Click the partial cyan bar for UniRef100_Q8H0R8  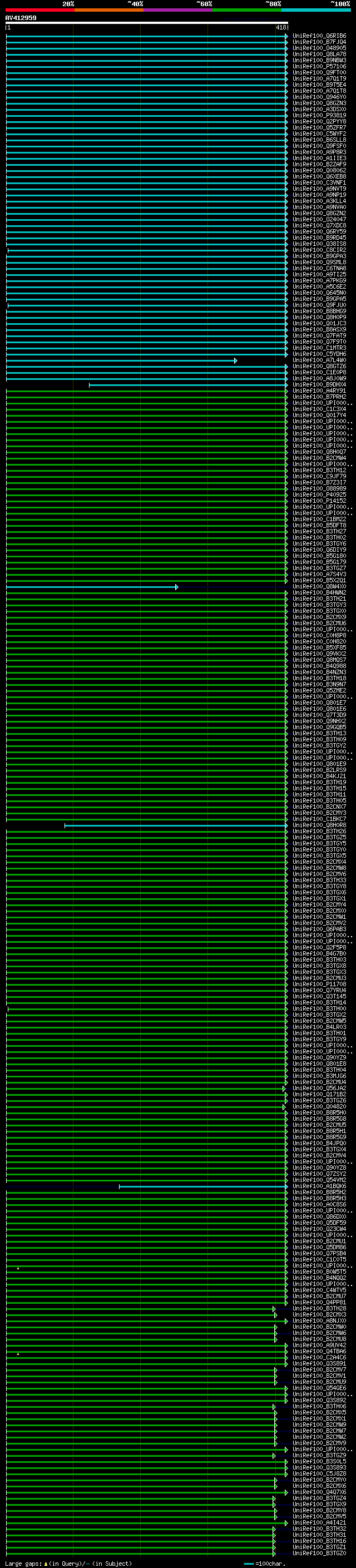176,825
